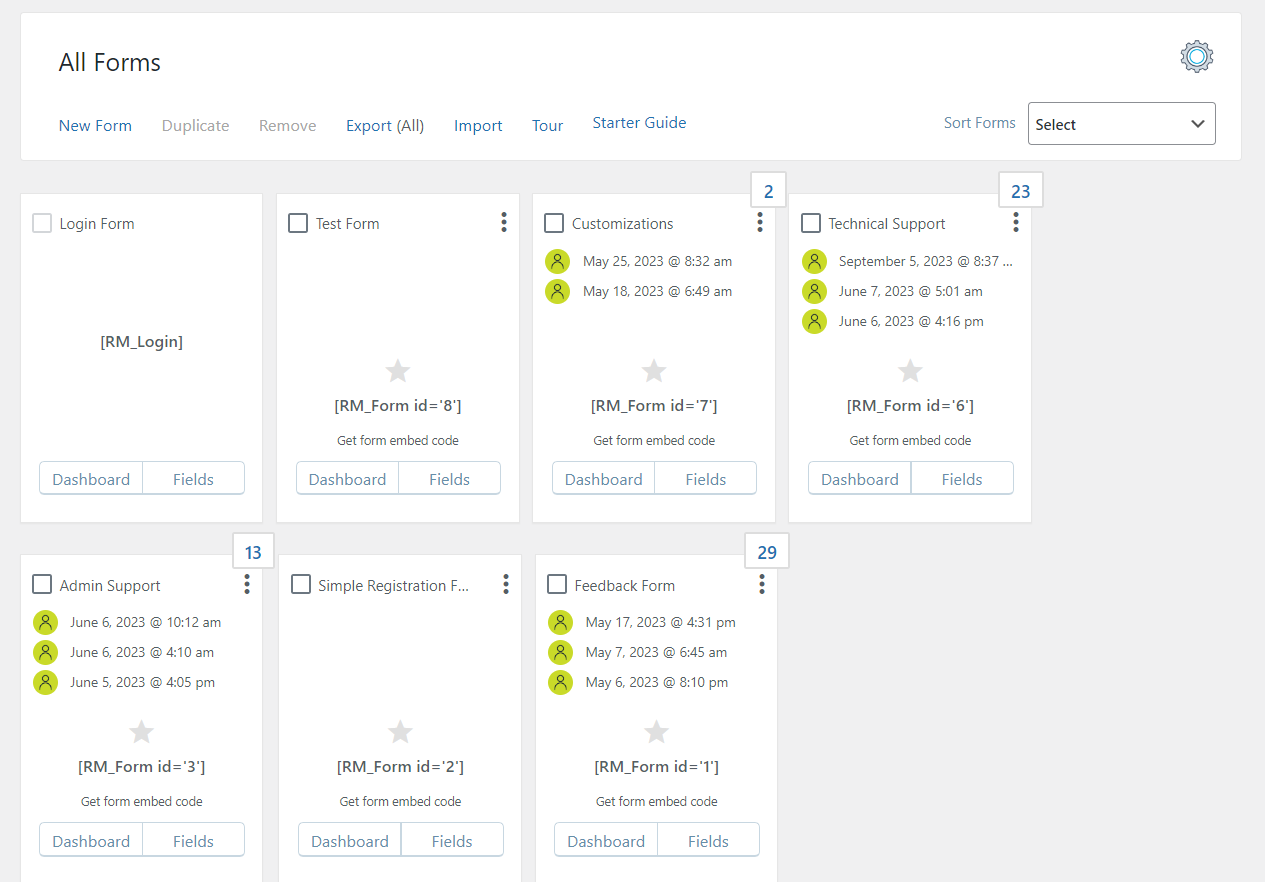Open the settings gear icon
This screenshot has height=882, width=1265.
(1196, 57)
